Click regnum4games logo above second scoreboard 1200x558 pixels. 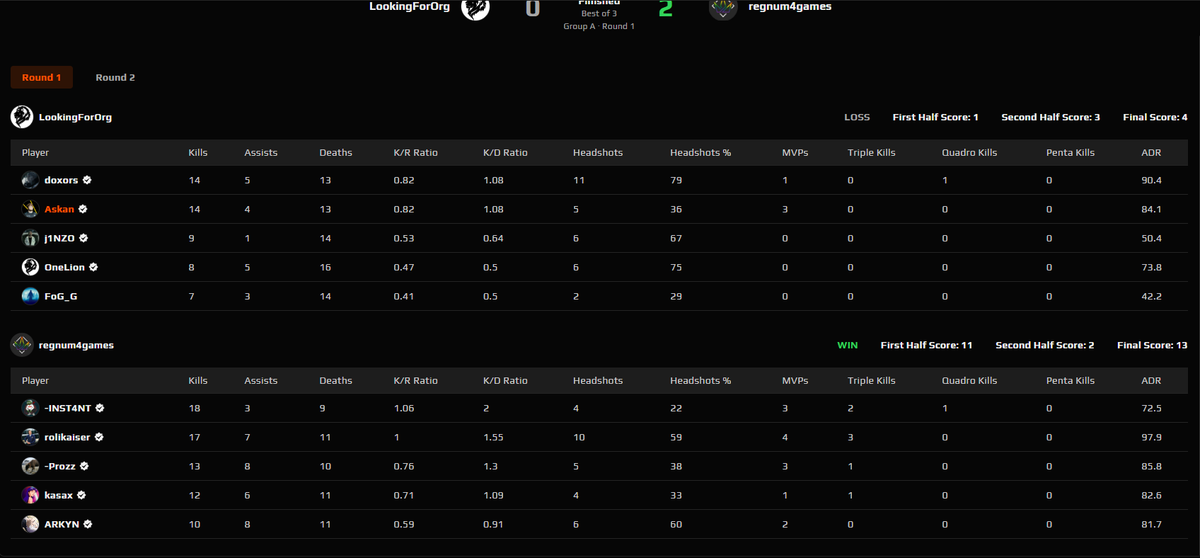click(21, 345)
